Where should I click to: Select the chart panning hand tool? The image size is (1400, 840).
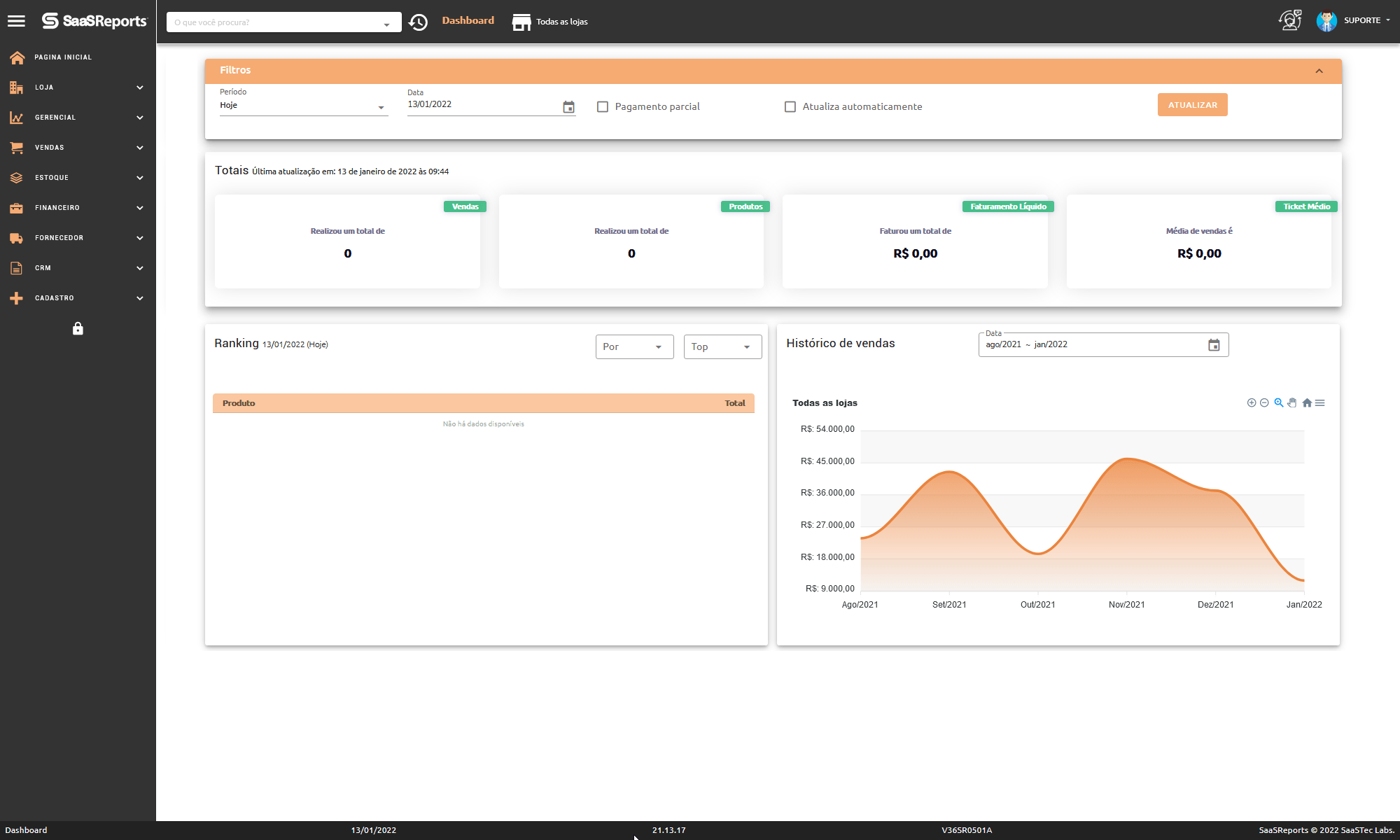(x=1292, y=402)
